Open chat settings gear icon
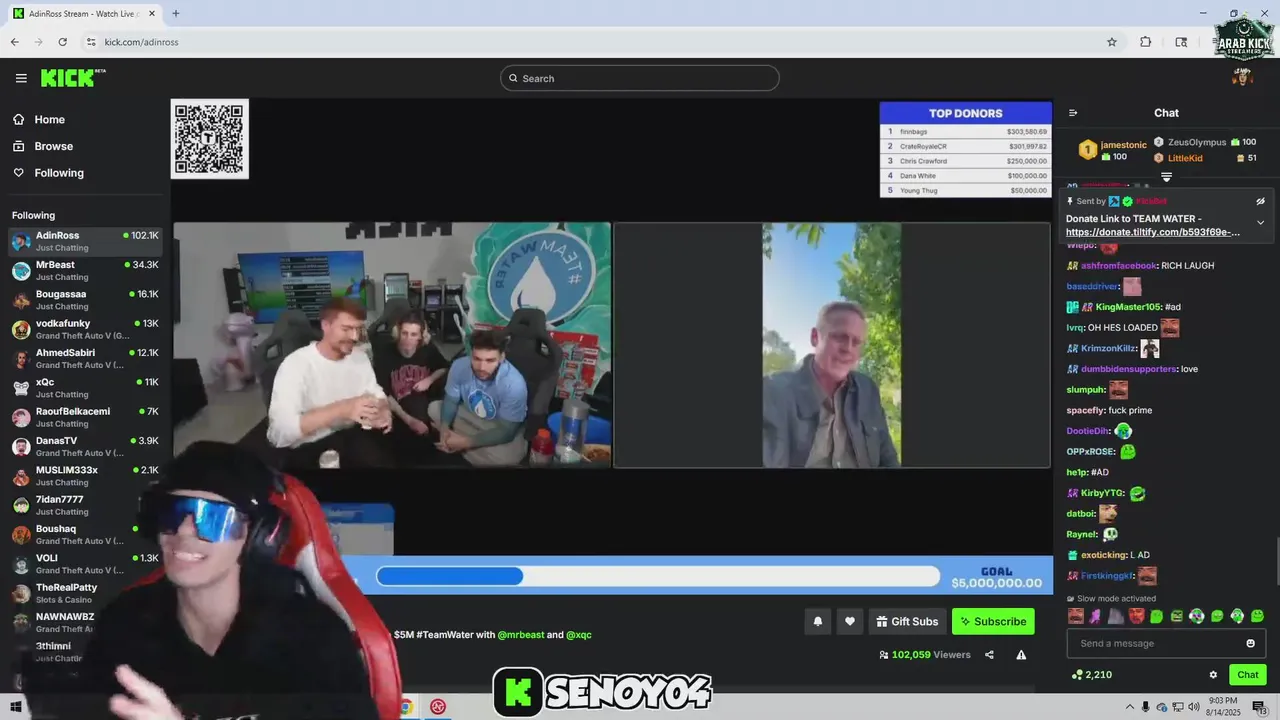Screen dimensions: 1280x720 point(1213,675)
